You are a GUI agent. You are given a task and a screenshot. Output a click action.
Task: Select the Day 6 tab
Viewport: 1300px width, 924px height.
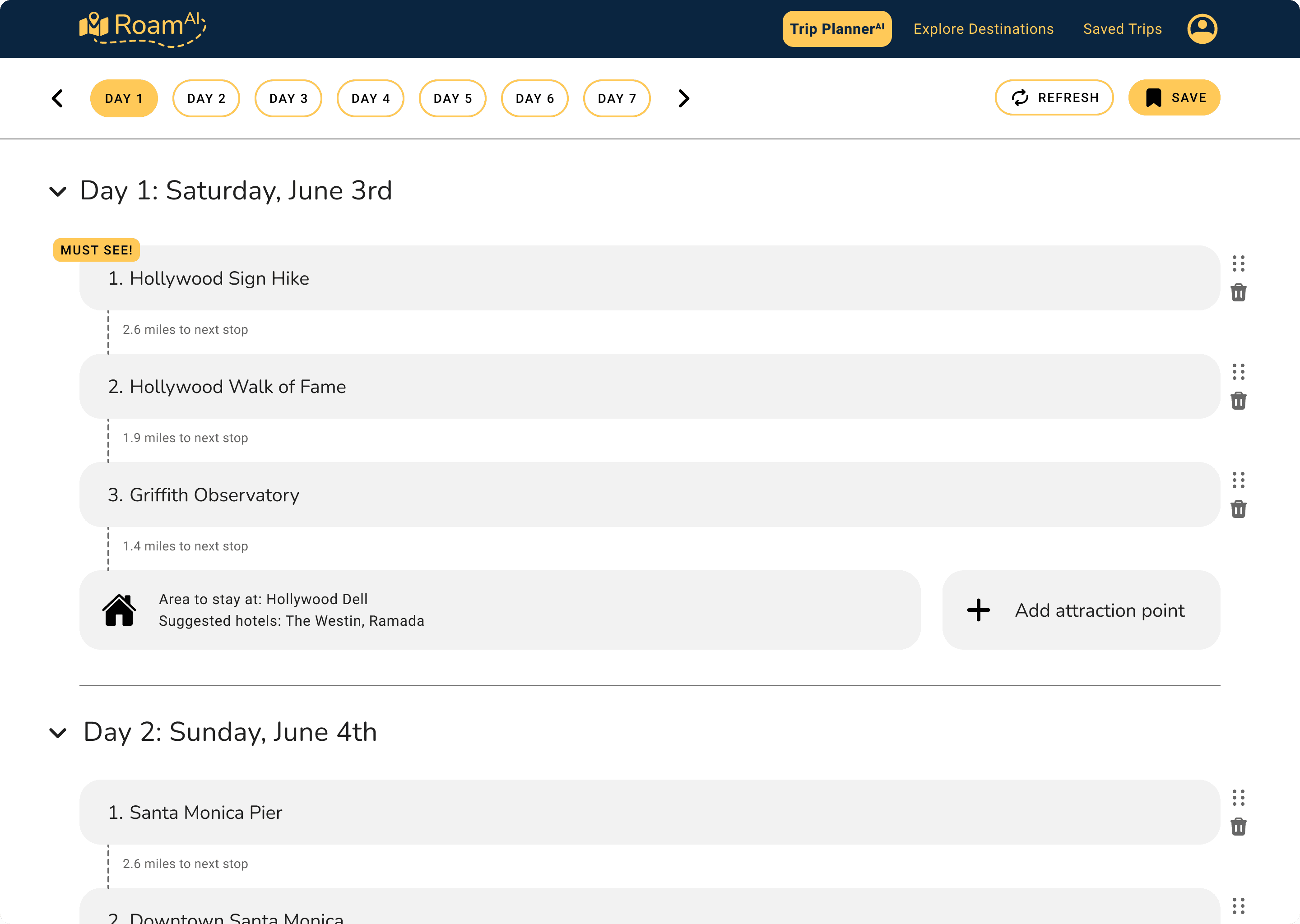coord(534,98)
